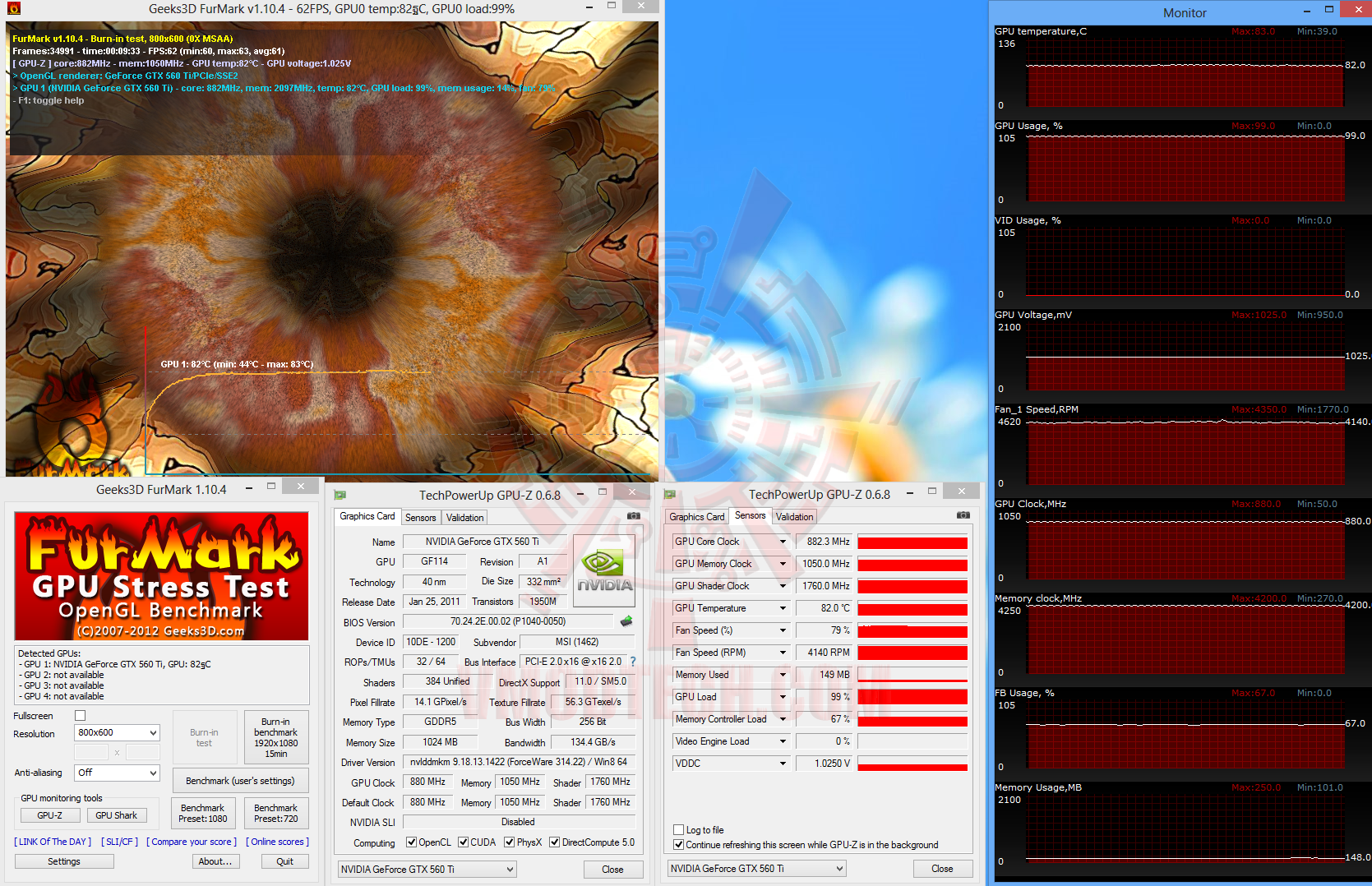The width and height of the screenshot is (1372, 886).
Task: Click the Burn-in test button
Action: (x=204, y=737)
